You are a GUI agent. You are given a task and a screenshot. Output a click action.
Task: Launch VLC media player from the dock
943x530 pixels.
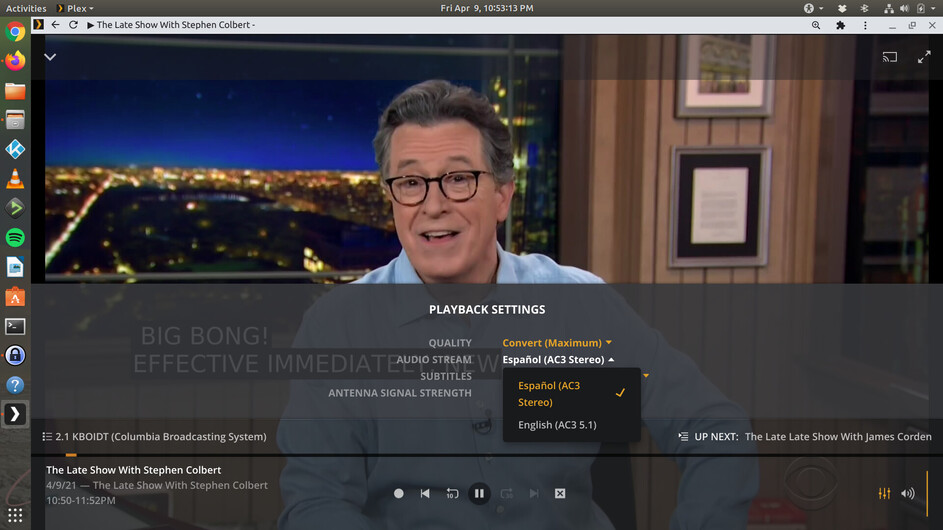[15, 179]
